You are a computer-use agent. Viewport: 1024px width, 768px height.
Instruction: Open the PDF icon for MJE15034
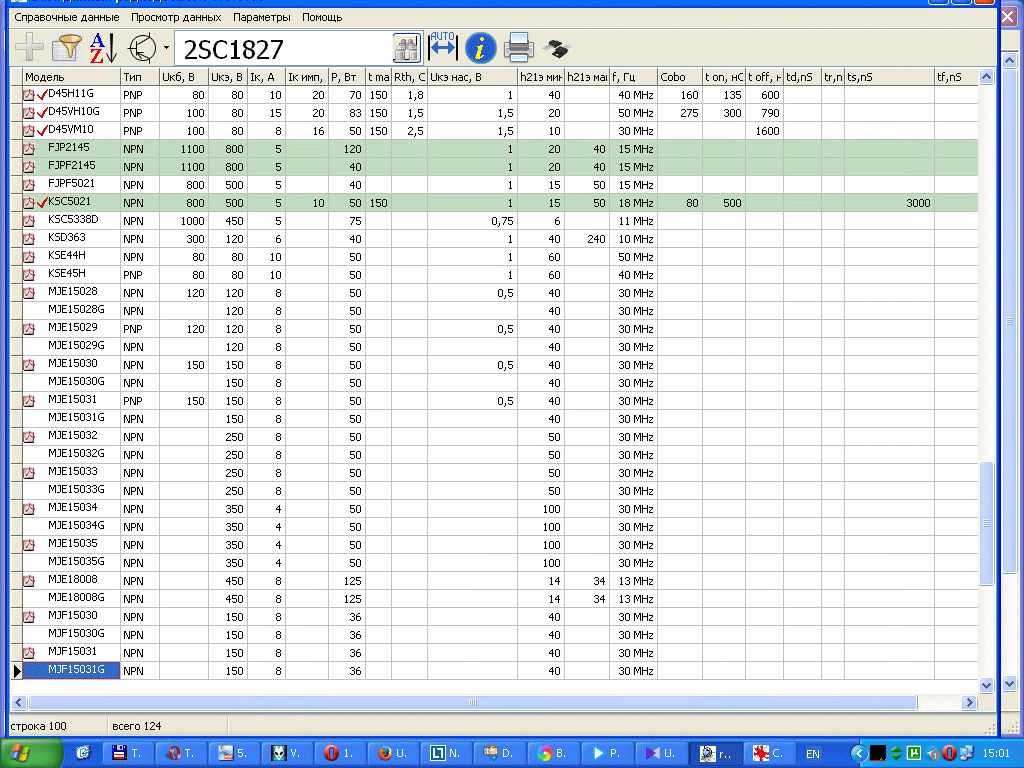[29, 509]
